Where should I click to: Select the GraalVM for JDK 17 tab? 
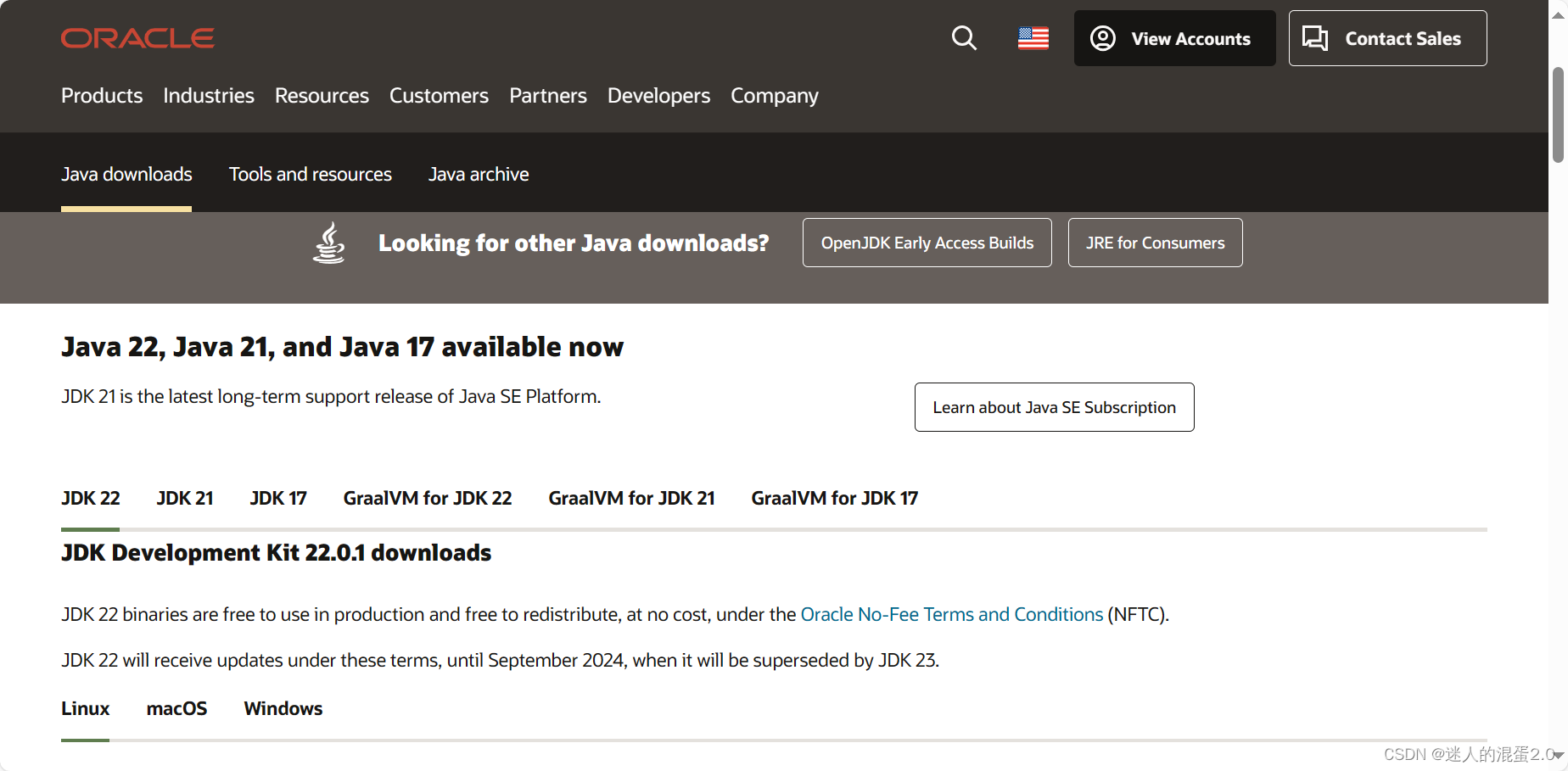tap(834, 498)
